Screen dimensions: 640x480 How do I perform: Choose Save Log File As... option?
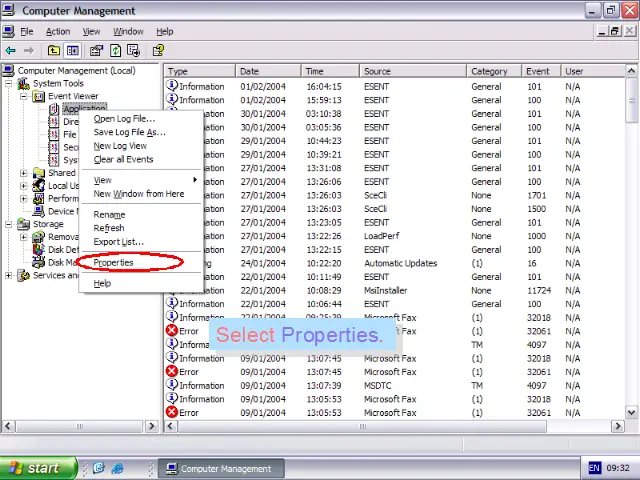pyautogui.click(x=141, y=132)
